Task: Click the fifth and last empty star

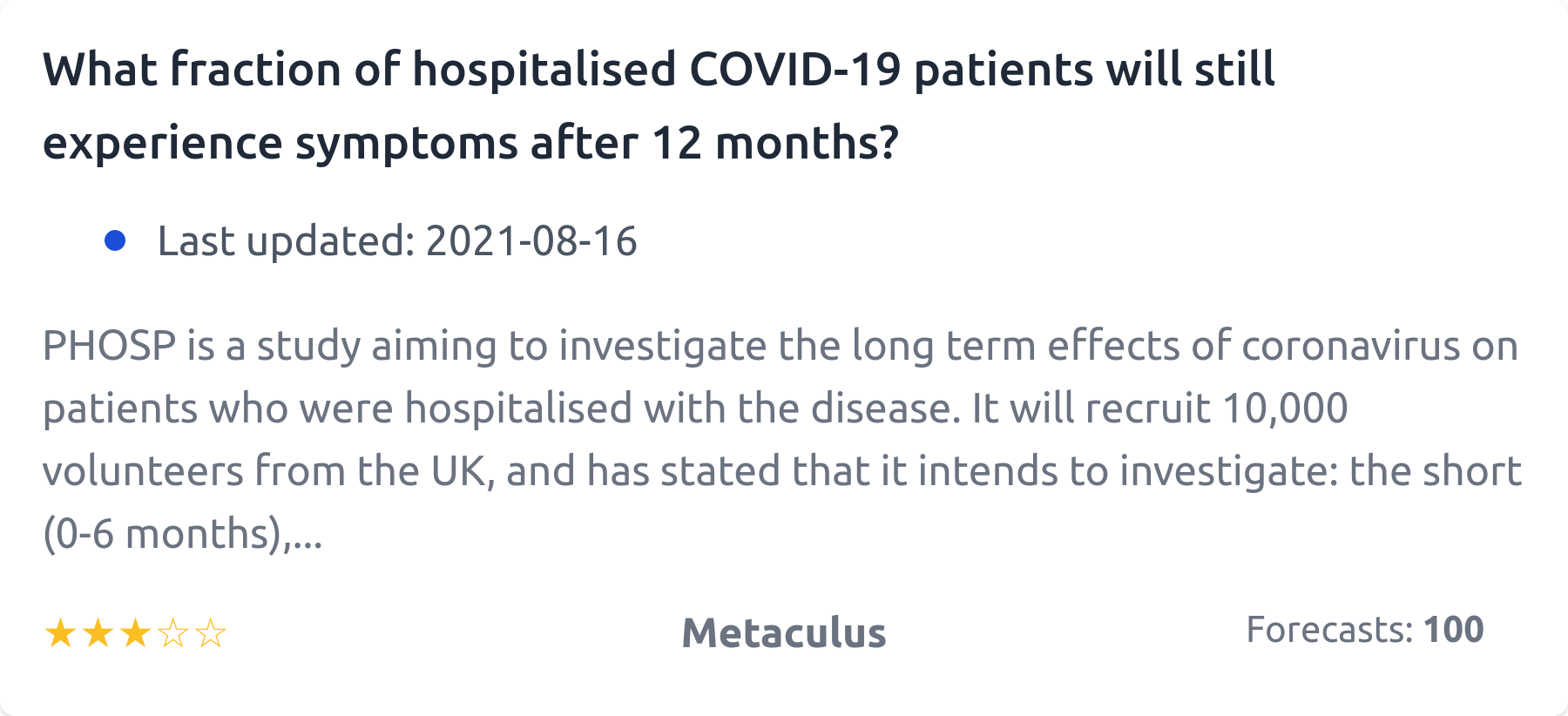Action: coord(211,633)
